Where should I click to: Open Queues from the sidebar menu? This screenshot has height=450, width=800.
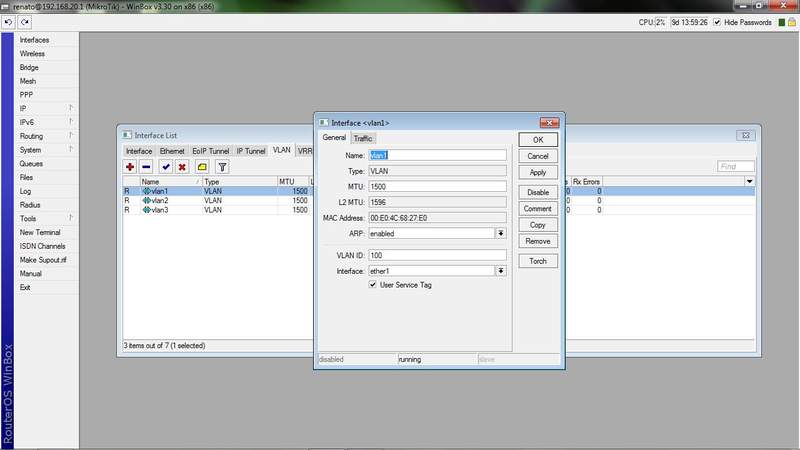pyautogui.click(x=31, y=164)
